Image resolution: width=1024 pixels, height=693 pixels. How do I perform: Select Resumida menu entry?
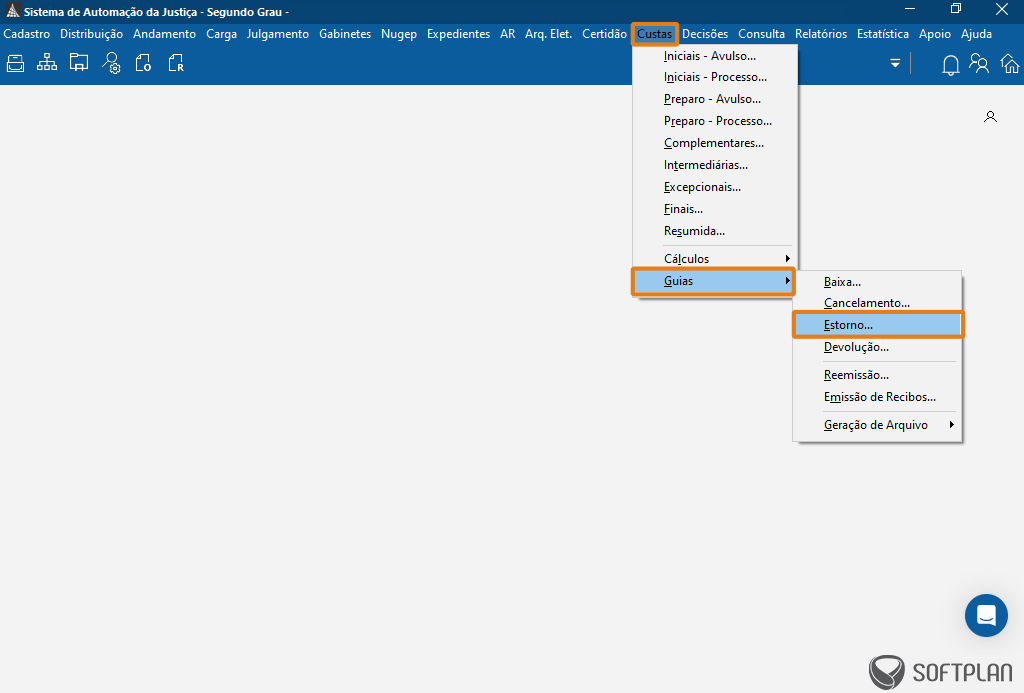[x=713, y=231]
